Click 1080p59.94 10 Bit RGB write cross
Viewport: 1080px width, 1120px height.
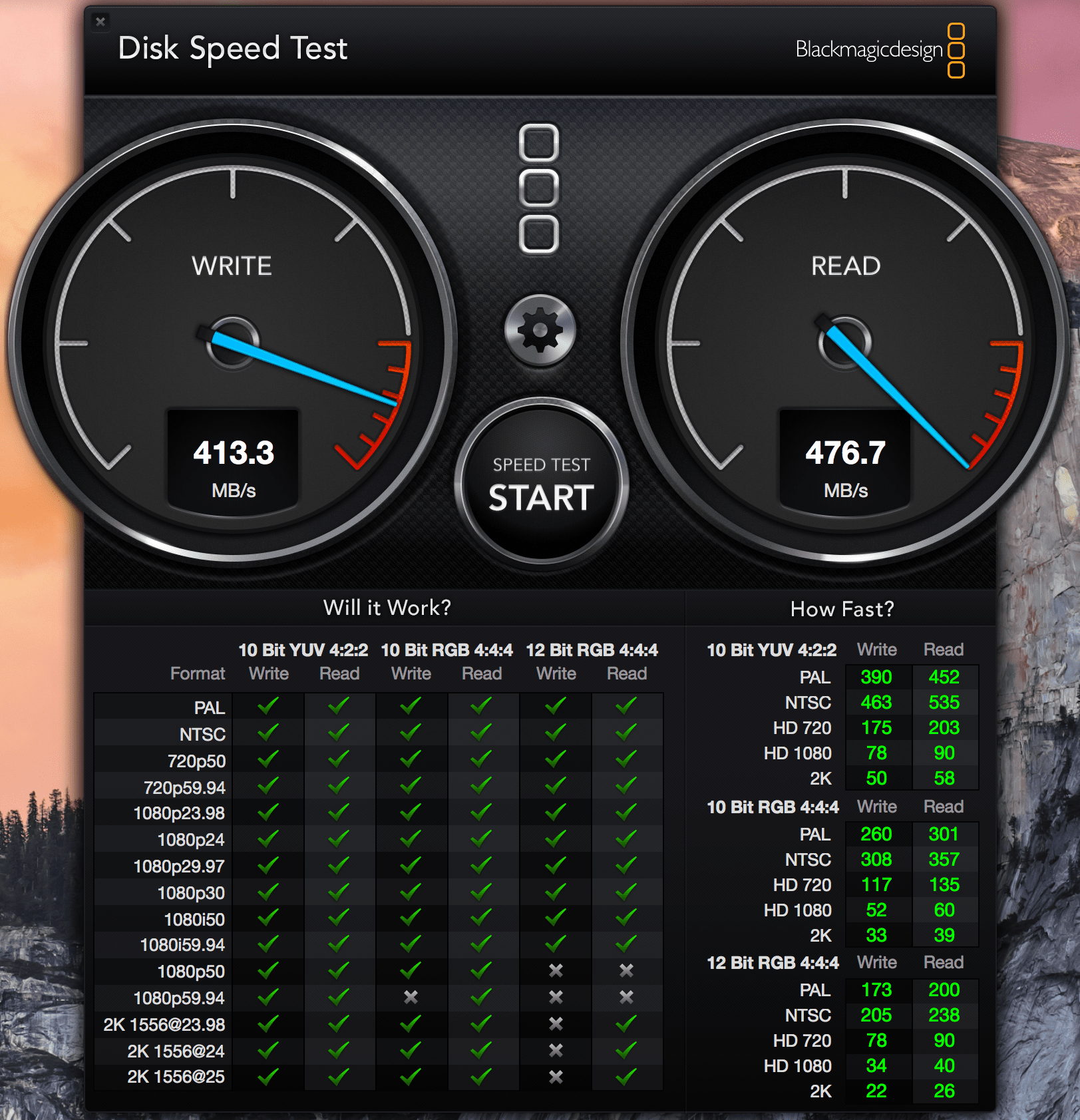[411, 997]
